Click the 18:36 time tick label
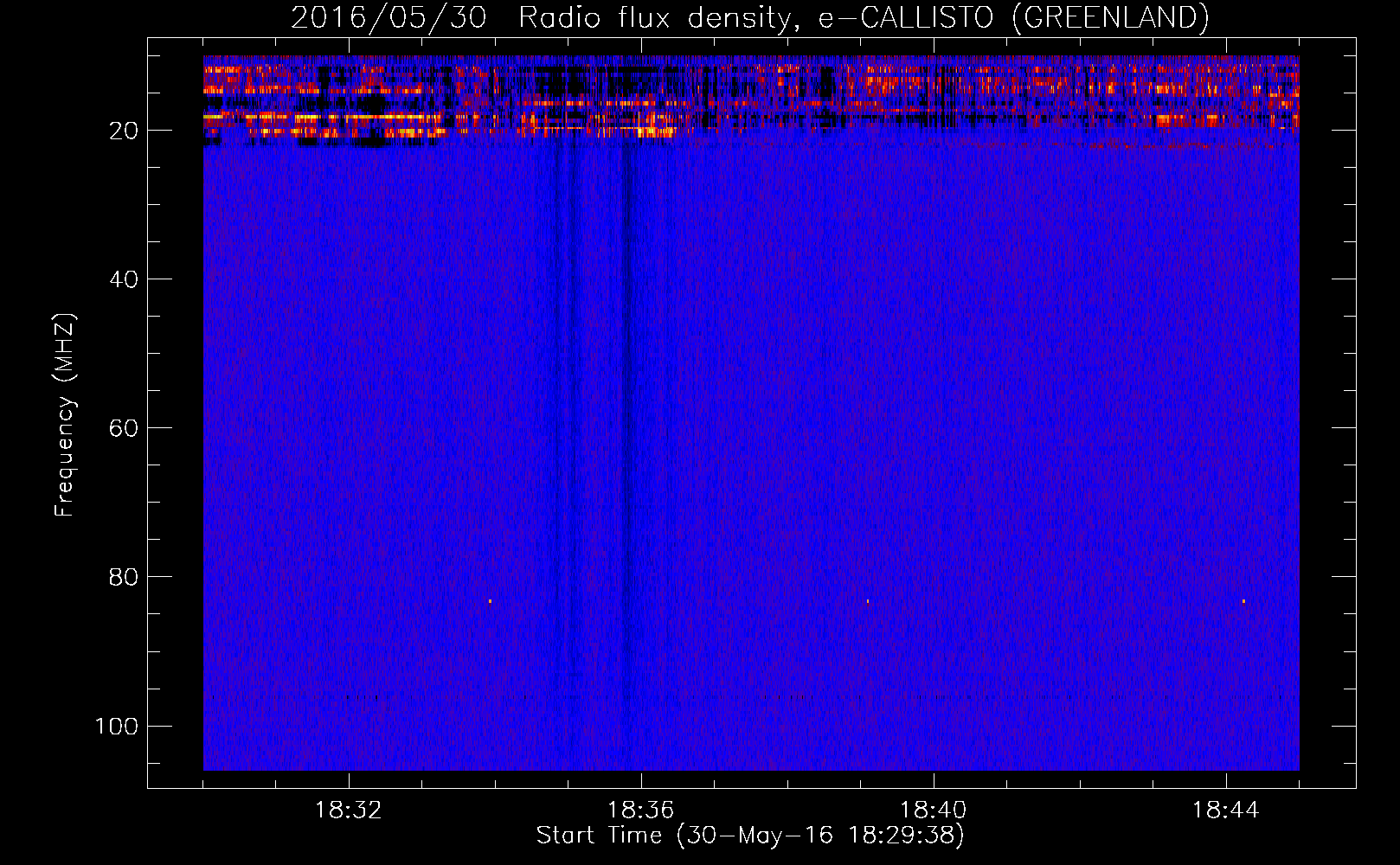The image size is (1400, 865). 641,811
